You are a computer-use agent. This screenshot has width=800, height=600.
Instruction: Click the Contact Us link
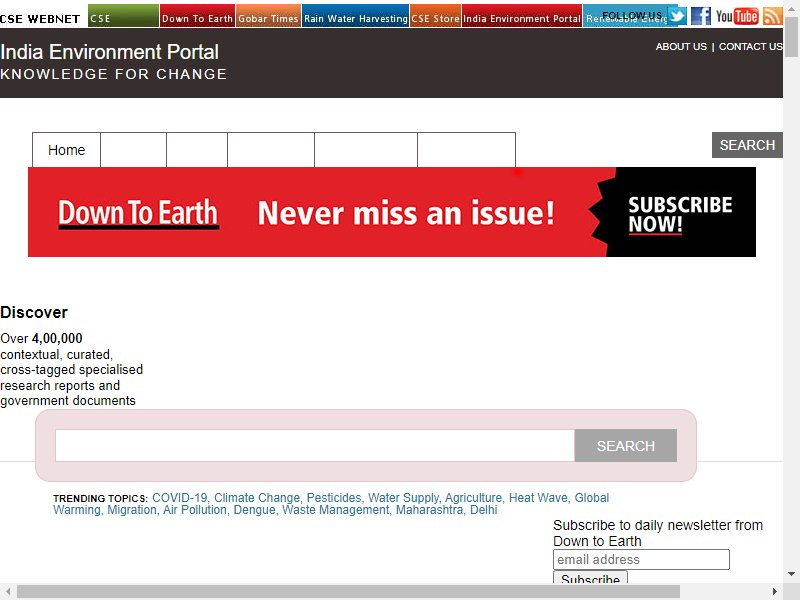tap(751, 46)
